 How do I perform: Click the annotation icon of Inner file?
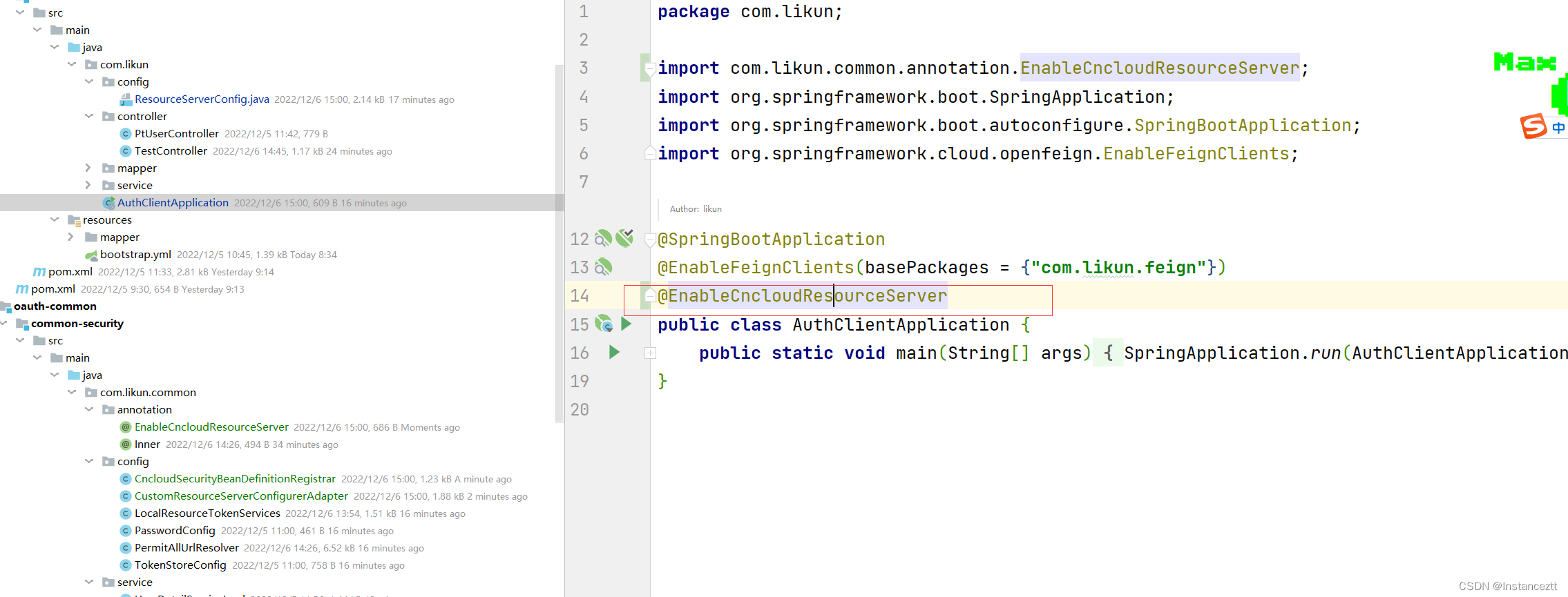point(126,444)
